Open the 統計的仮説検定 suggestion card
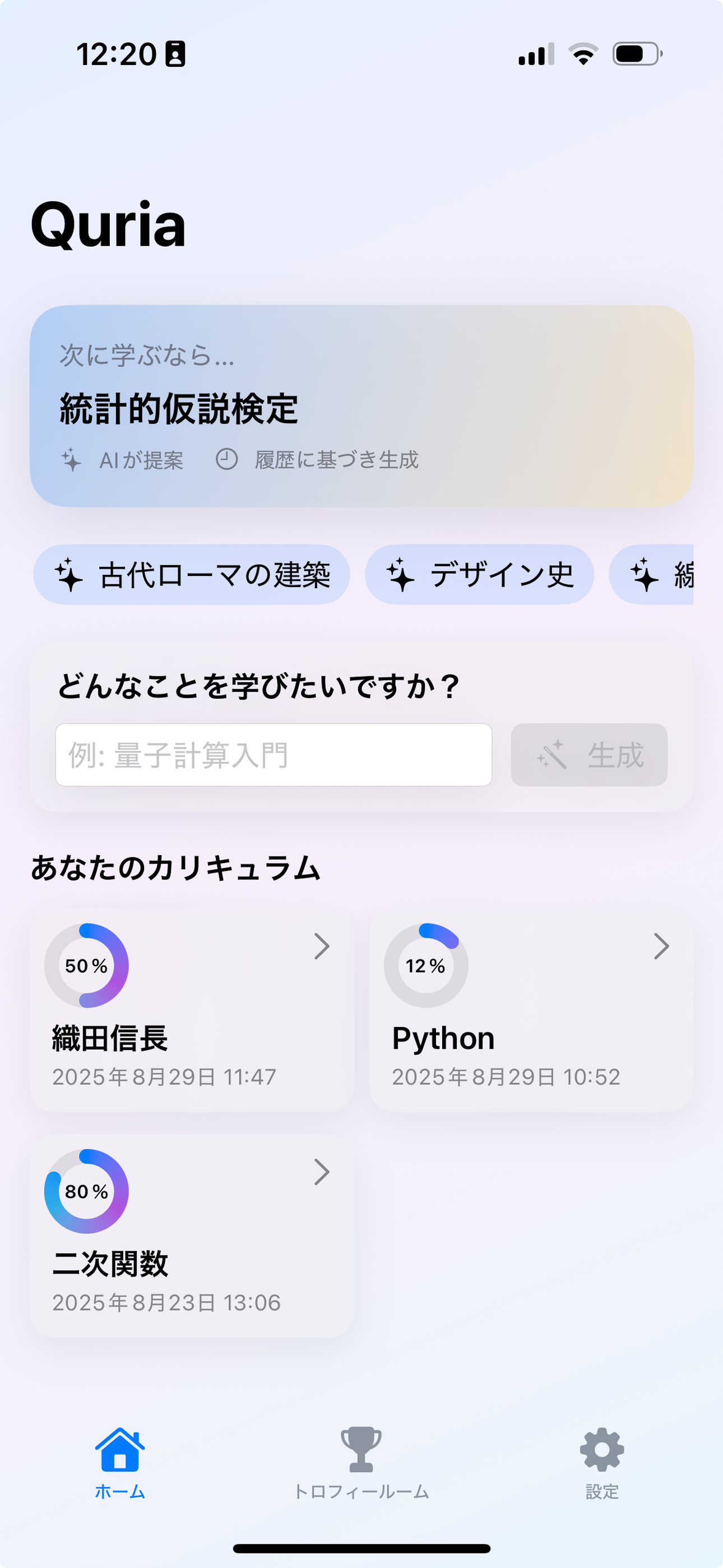The image size is (723, 1568). point(361,406)
